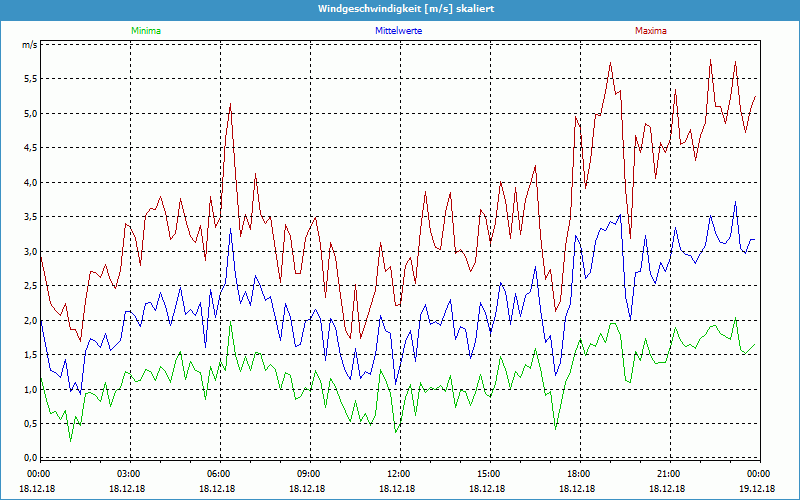Click the 06:00 time label on the x-axis
Image resolution: width=800 pixels, height=500 pixels.
coord(218,474)
